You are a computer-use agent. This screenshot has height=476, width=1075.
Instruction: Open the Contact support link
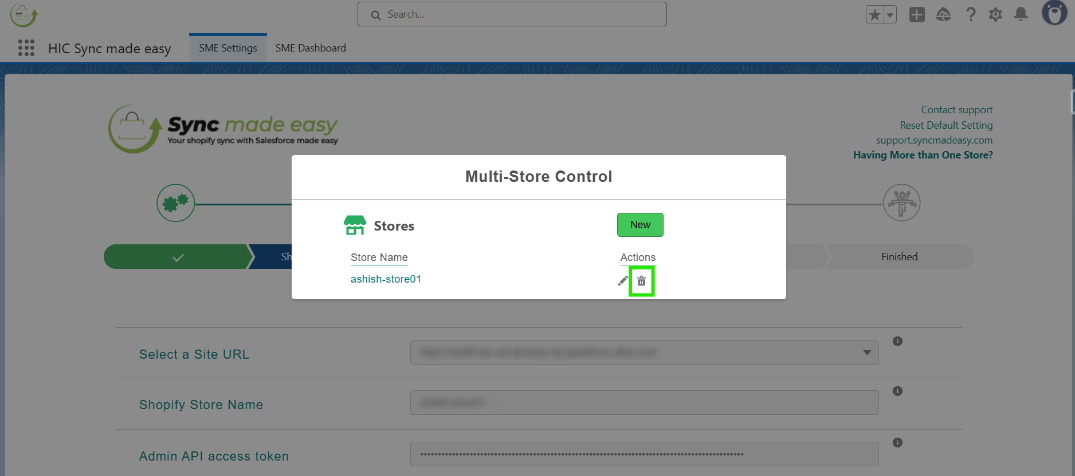(956, 110)
